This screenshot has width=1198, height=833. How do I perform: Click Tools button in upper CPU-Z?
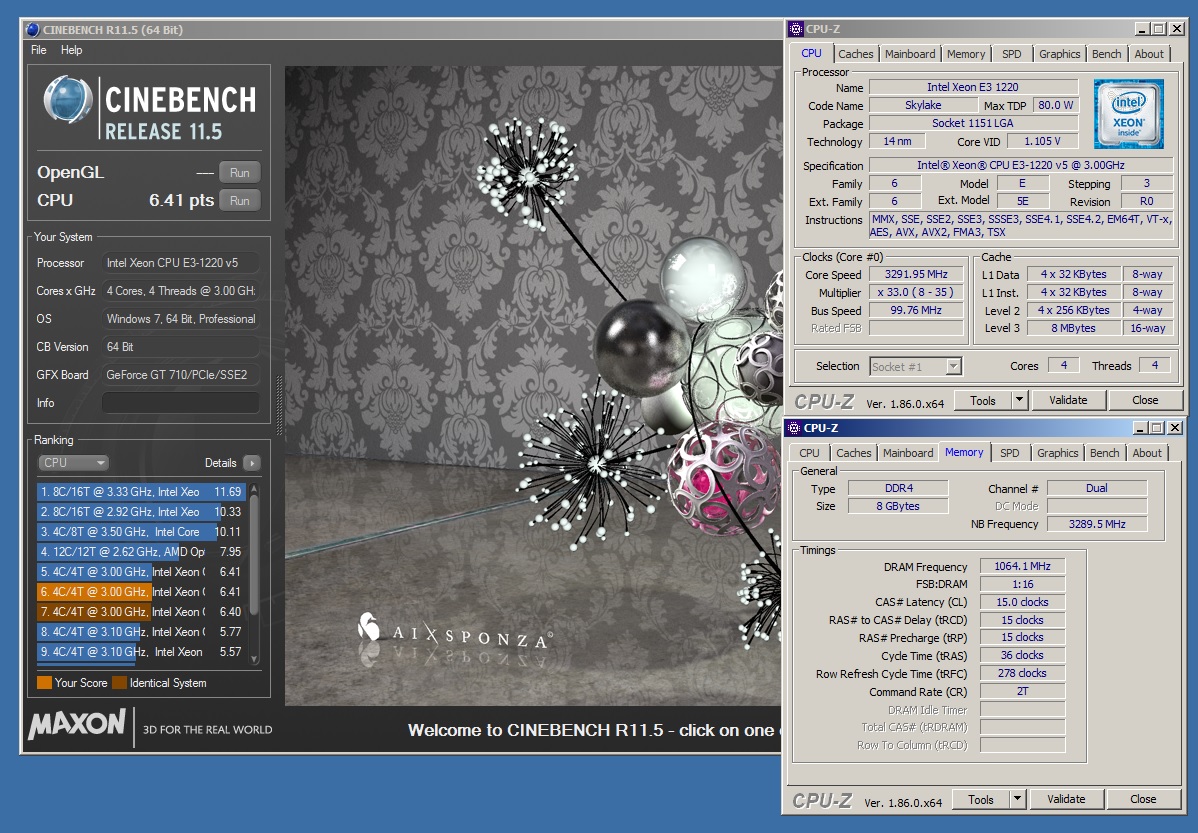point(983,400)
